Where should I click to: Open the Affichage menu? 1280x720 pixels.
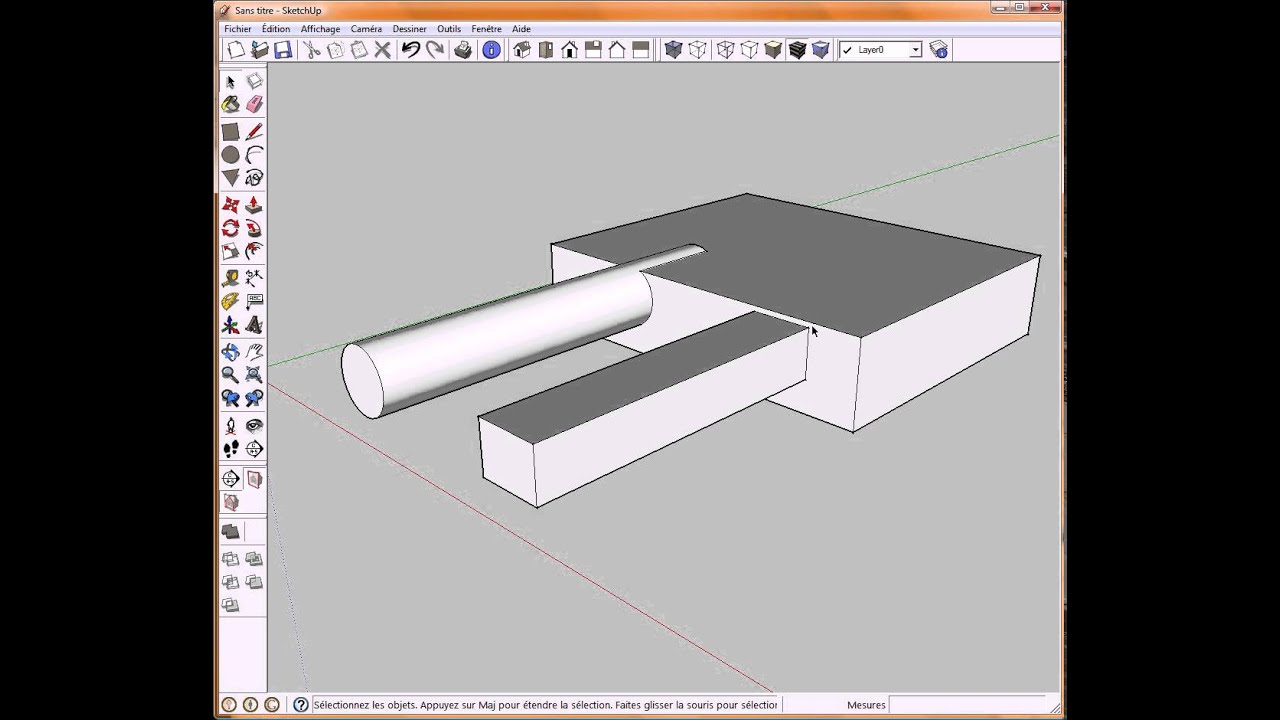[x=320, y=29]
